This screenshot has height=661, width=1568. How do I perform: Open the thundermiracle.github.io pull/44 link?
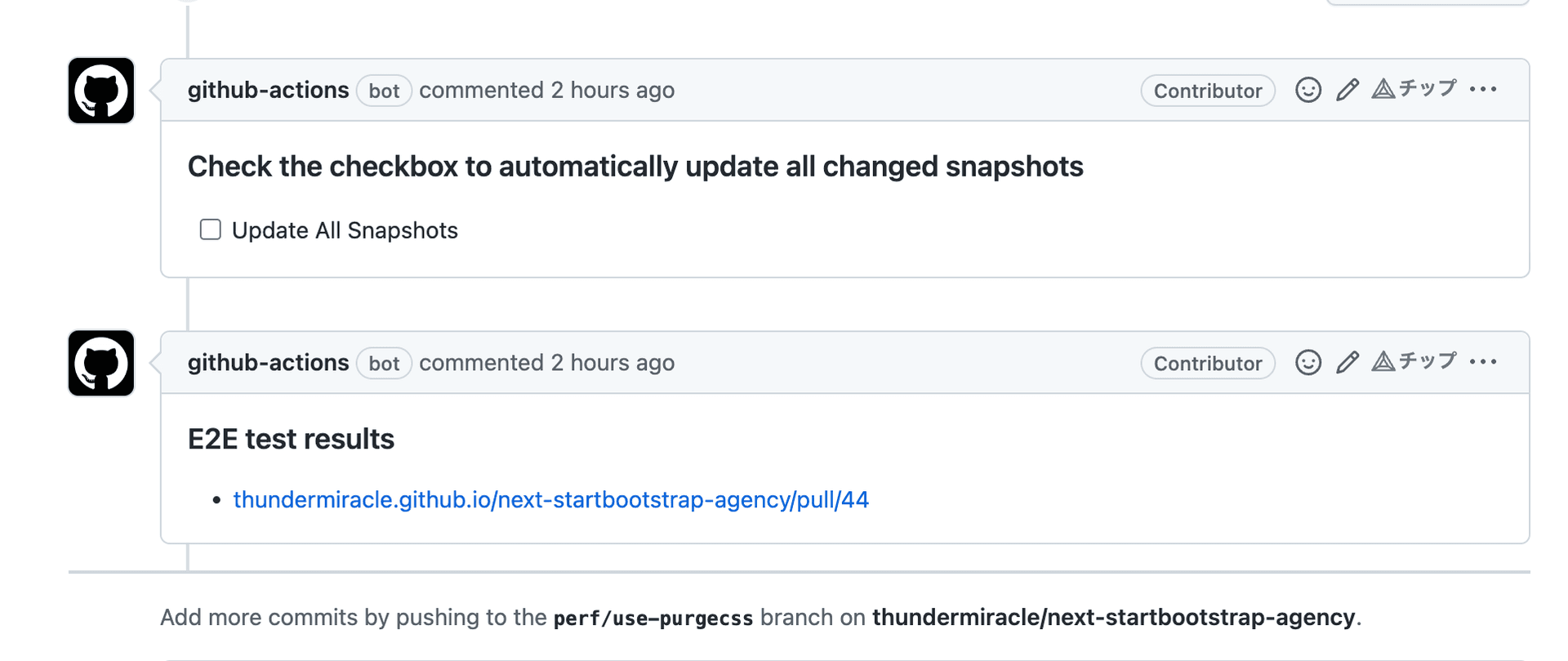[x=551, y=499]
